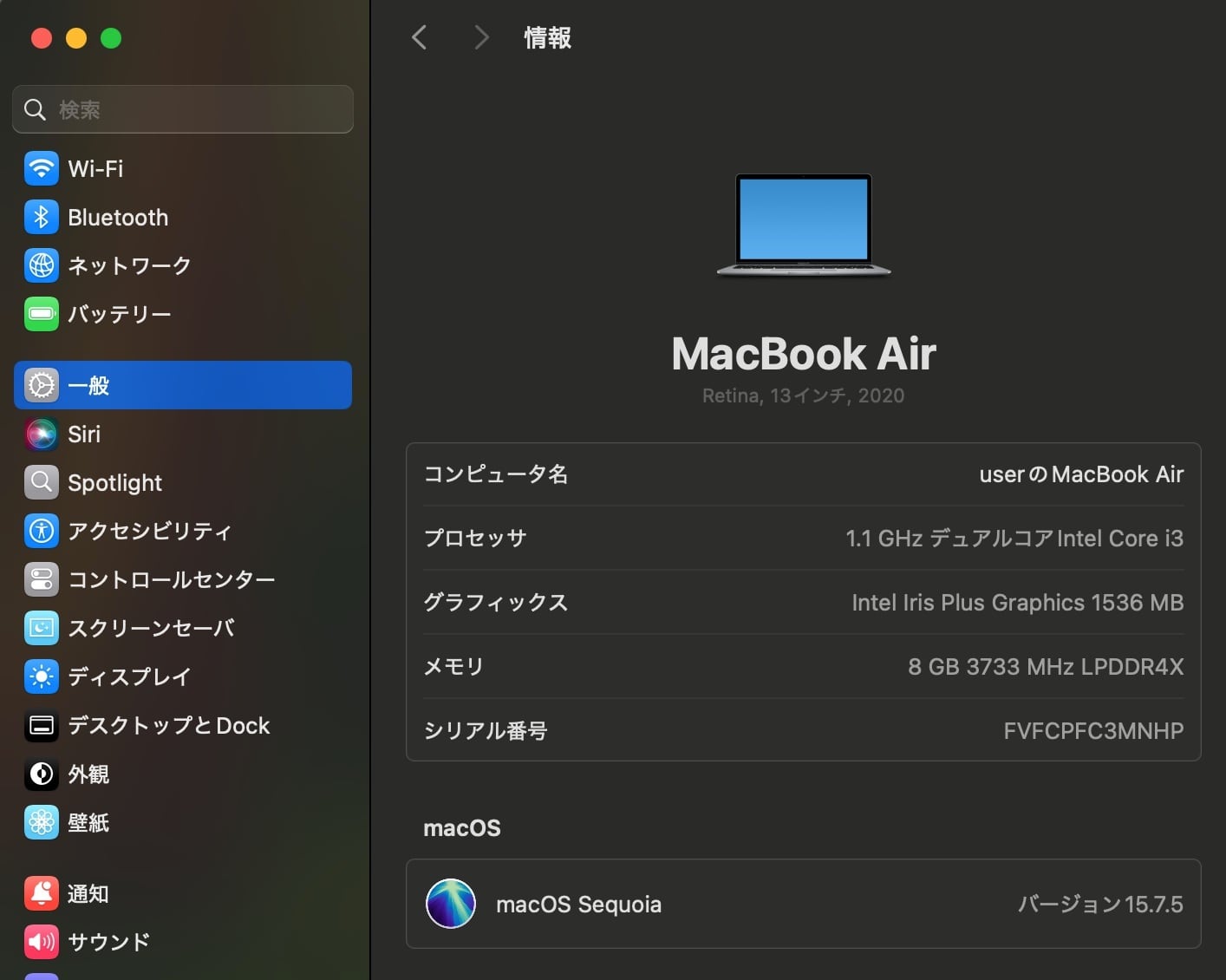Image resolution: width=1226 pixels, height=980 pixels.
Task: Open Bluetooth settings label
Action: [118, 217]
